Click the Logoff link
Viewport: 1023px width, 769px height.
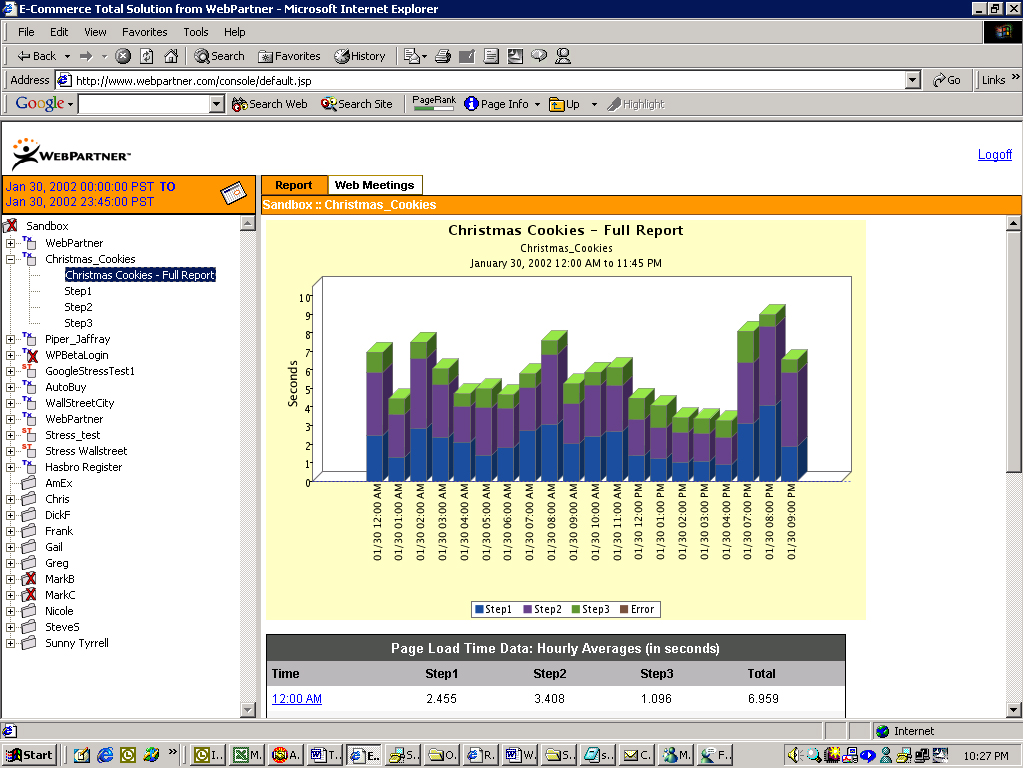994,155
